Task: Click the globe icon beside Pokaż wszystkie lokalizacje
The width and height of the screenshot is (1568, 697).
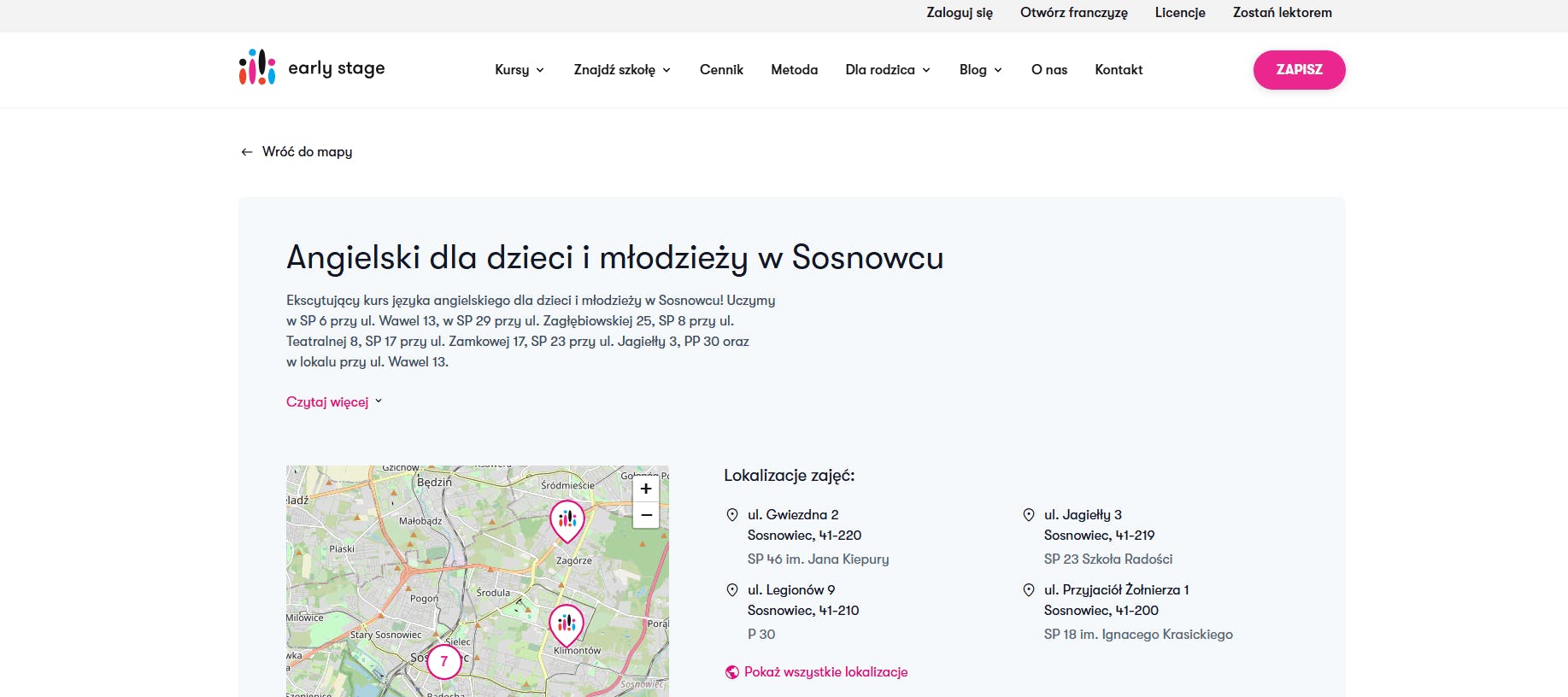Action: (x=732, y=672)
